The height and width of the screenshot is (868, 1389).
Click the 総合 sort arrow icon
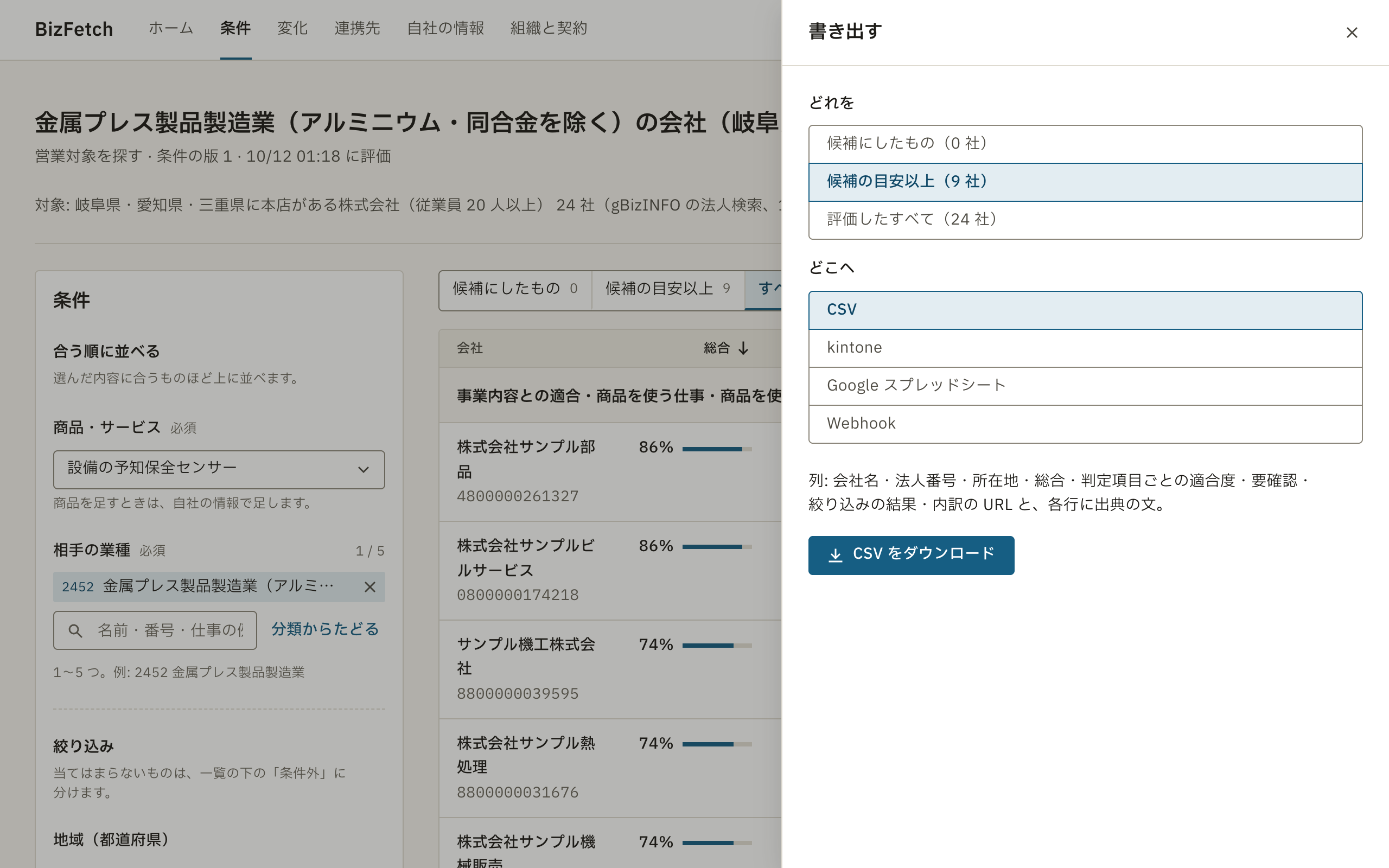743,348
